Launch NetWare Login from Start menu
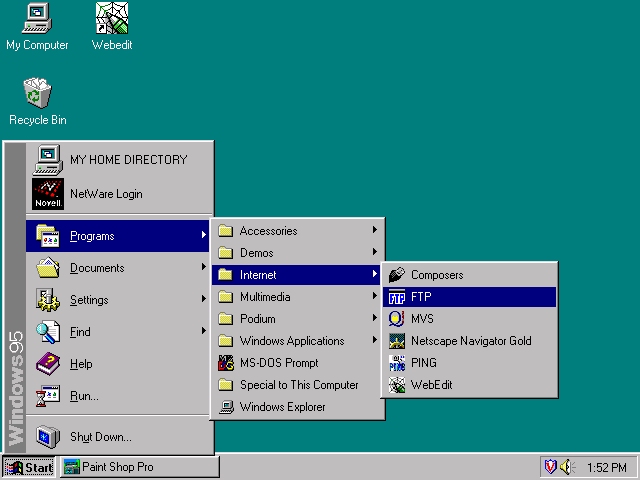The height and width of the screenshot is (480, 640). coord(119,194)
